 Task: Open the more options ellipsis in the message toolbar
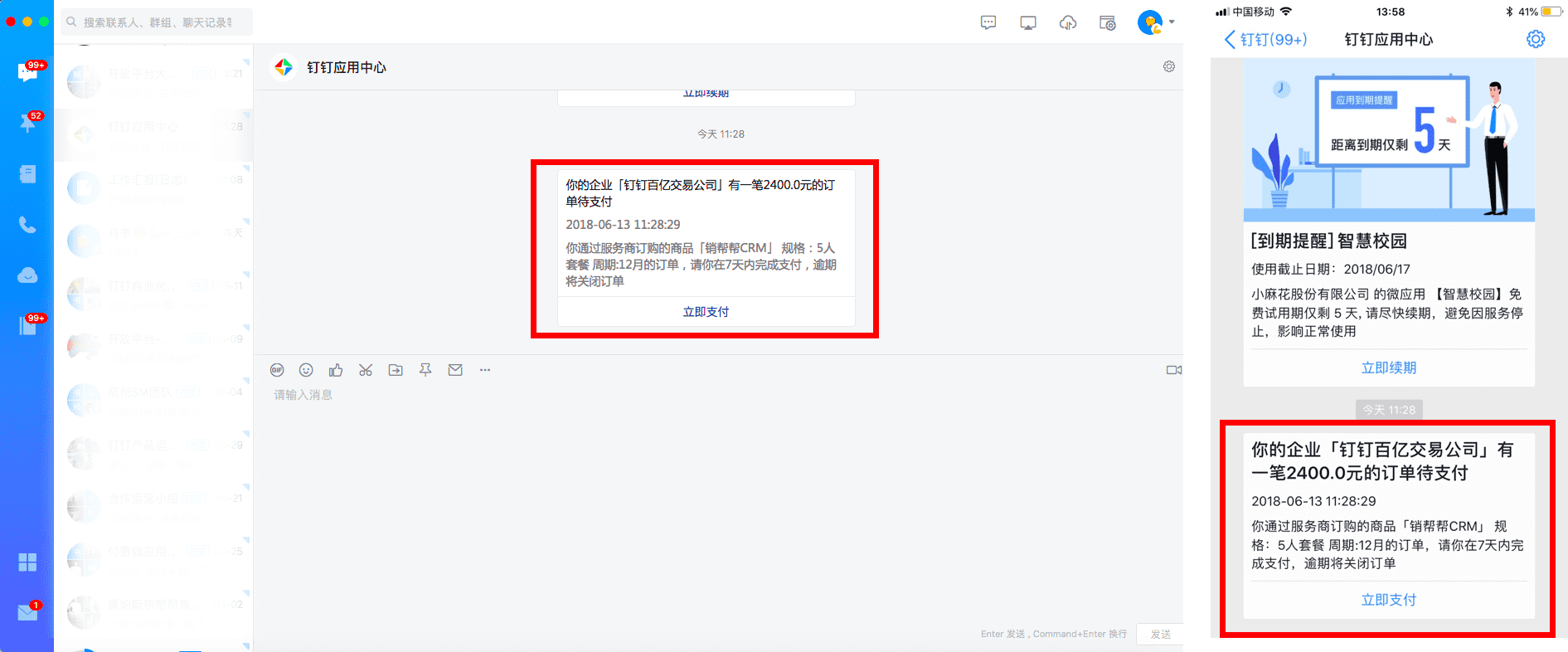[485, 370]
